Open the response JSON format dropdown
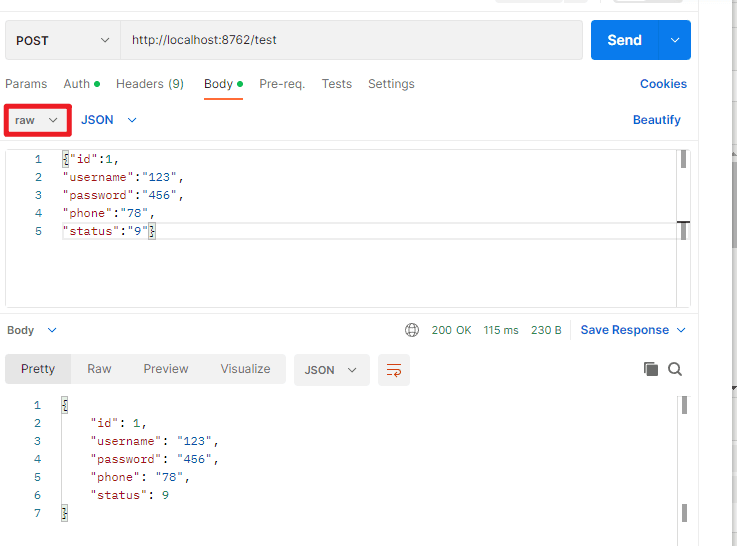This screenshot has height=546, width=737. [x=332, y=370]
